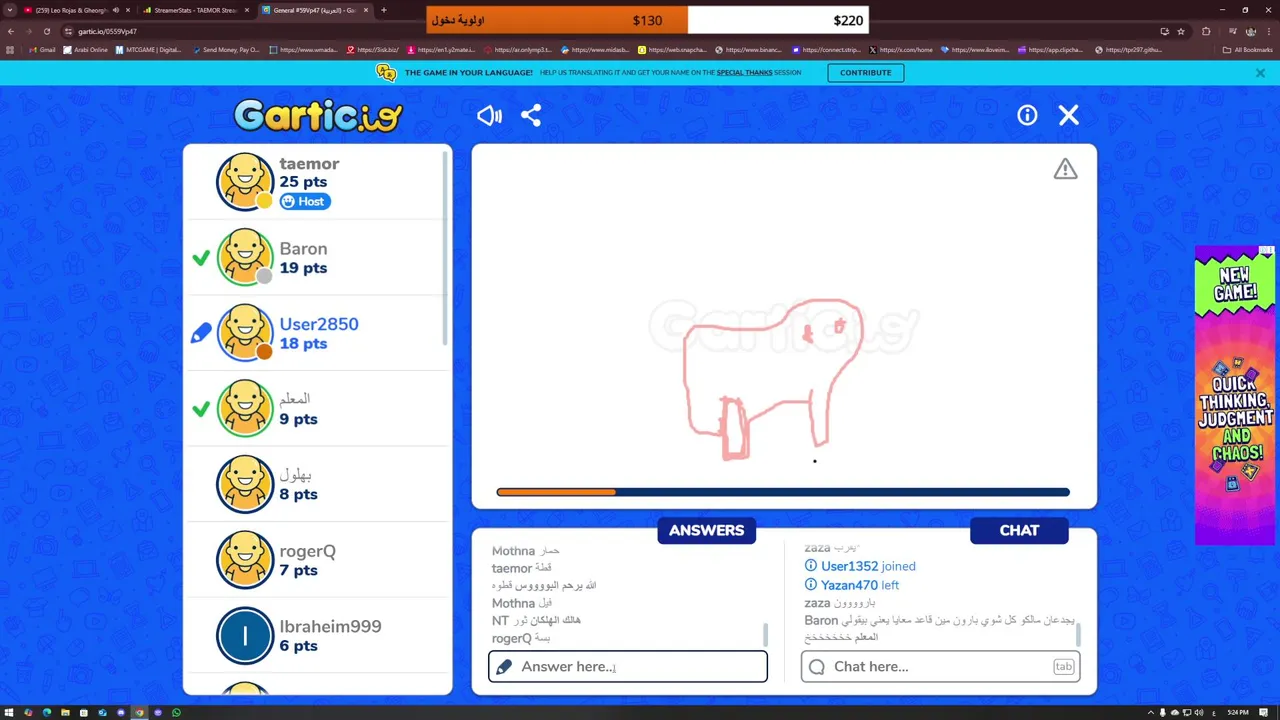The height and width of the screenshot is (720, 1280).
Task: Open the NEW GAME advertisement banner
Action: (1235, 395)
